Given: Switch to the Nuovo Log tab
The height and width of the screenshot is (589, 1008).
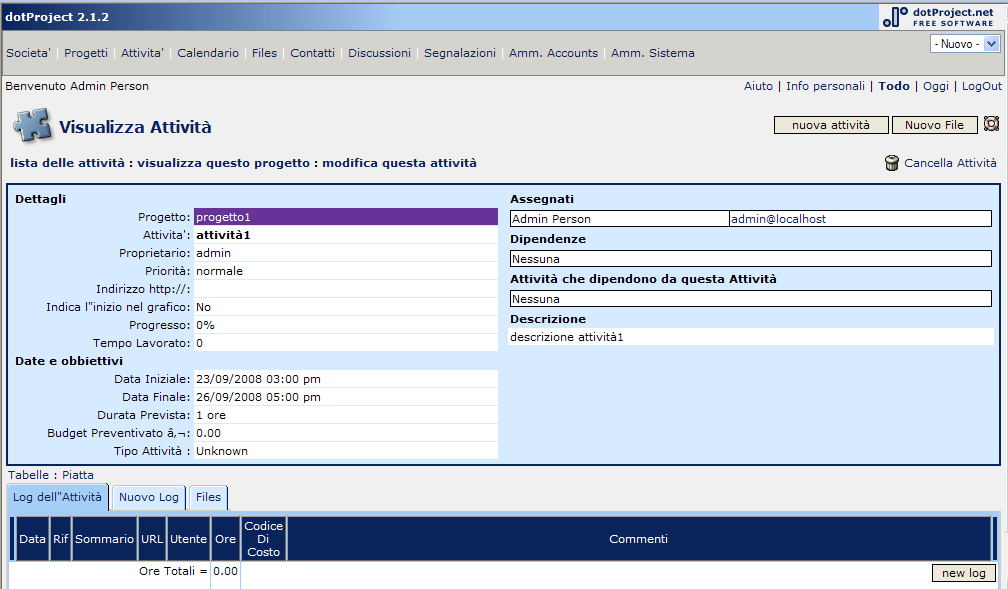Looking at the screenshot, I should 149,497.
